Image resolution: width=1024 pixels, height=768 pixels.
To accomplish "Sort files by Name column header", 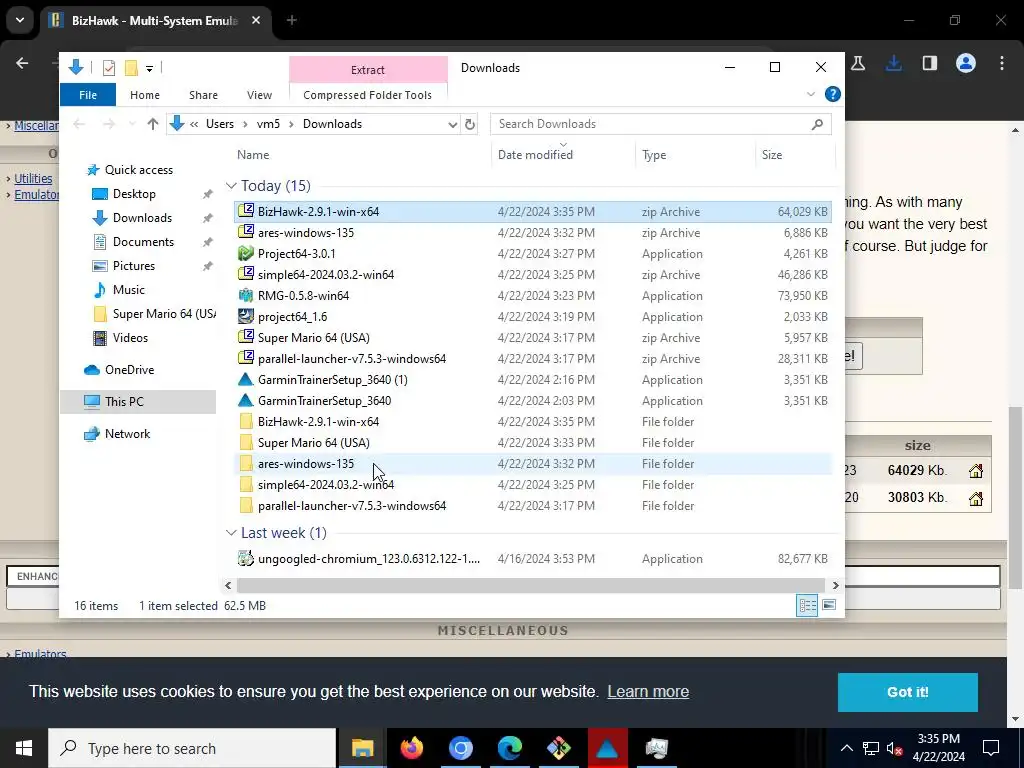I will tap(253, 155).
